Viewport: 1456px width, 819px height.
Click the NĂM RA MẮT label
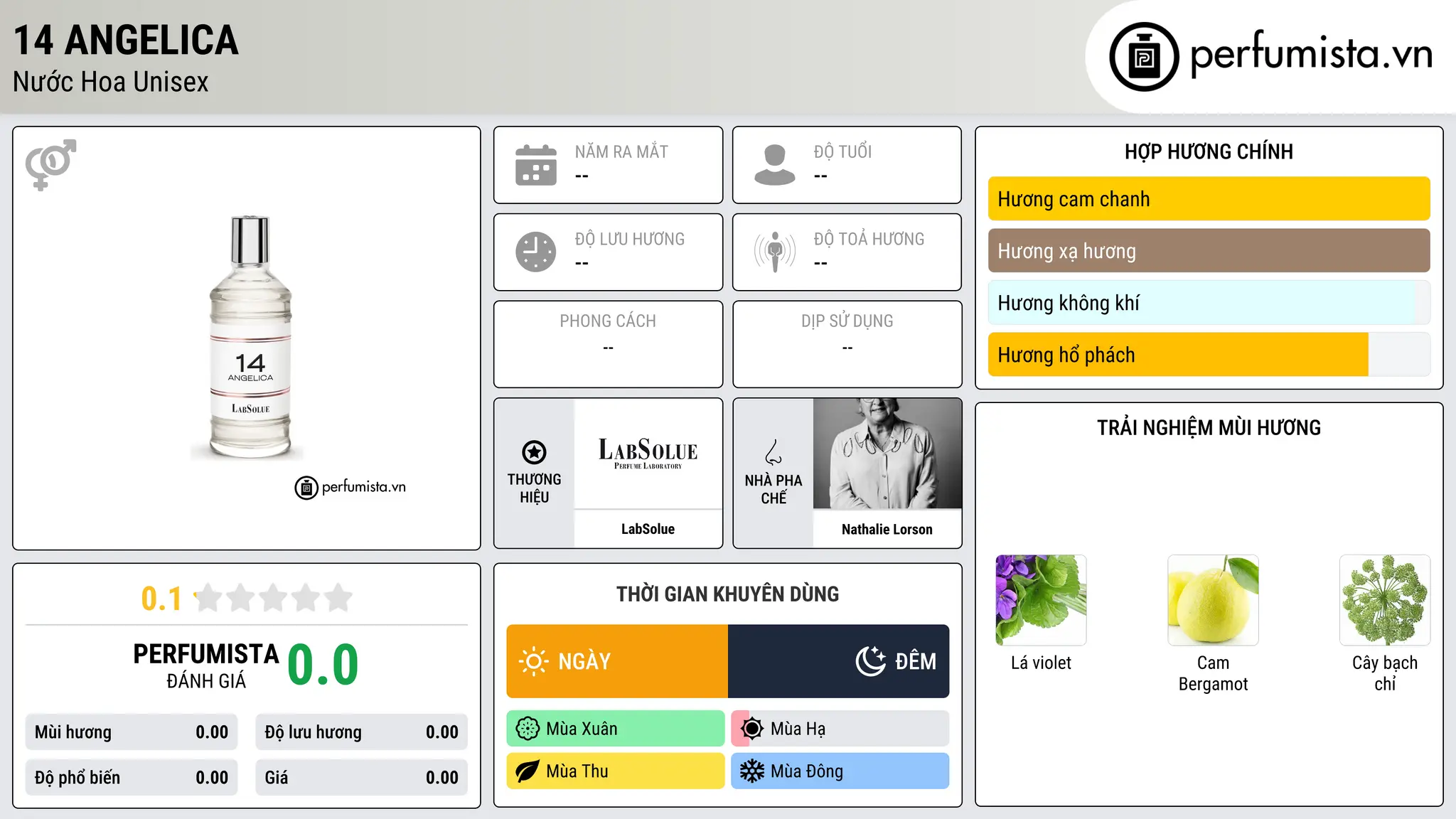pos(621,152)
